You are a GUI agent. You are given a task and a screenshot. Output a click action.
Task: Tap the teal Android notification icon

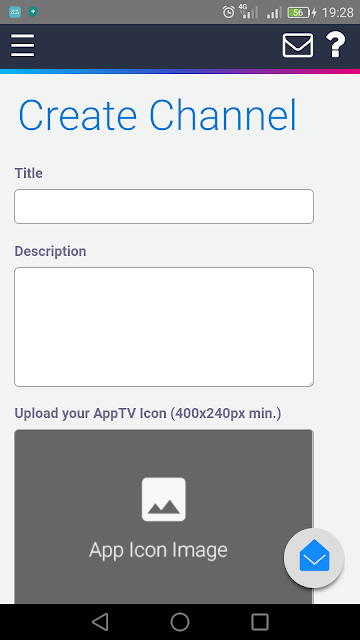[x=15, y=12]
